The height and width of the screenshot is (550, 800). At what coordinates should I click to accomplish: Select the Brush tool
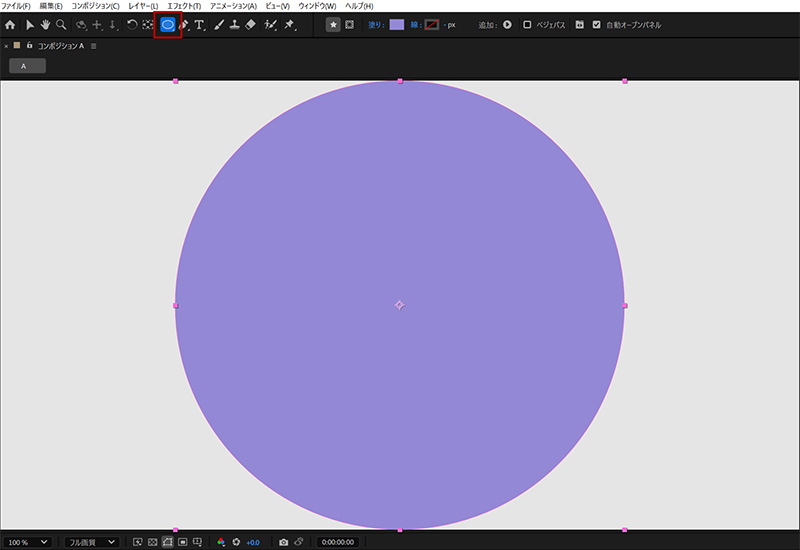click(217, 24)
